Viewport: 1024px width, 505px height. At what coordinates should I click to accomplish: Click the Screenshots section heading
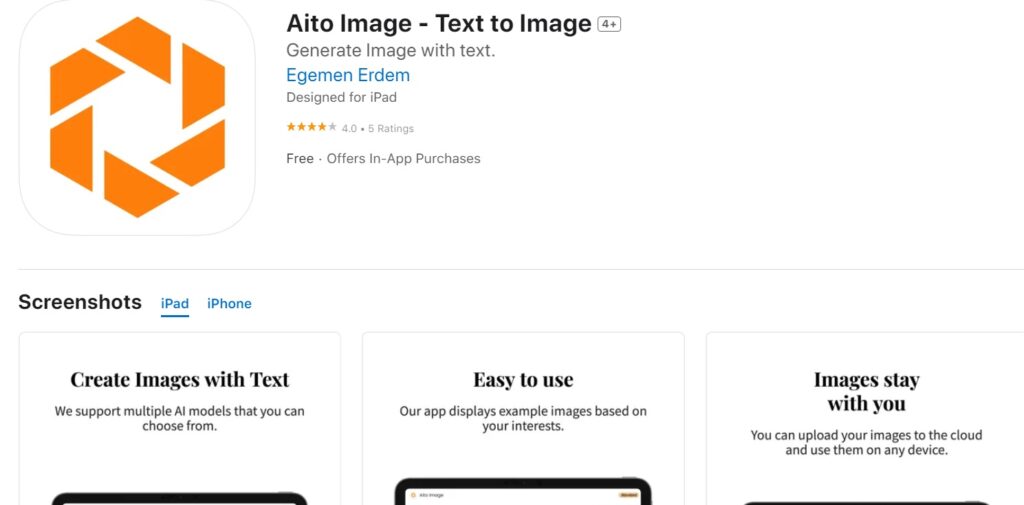coord(80,302)
